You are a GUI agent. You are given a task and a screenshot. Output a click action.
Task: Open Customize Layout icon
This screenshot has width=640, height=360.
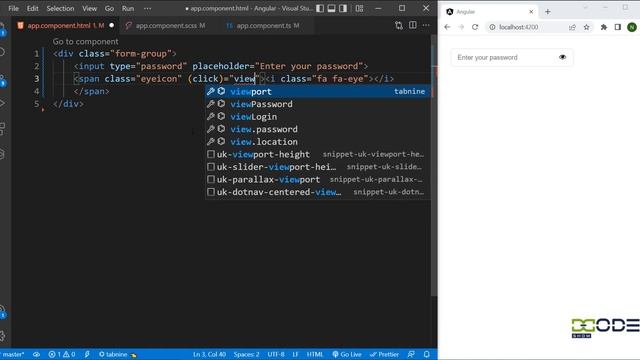click(359, 8)
